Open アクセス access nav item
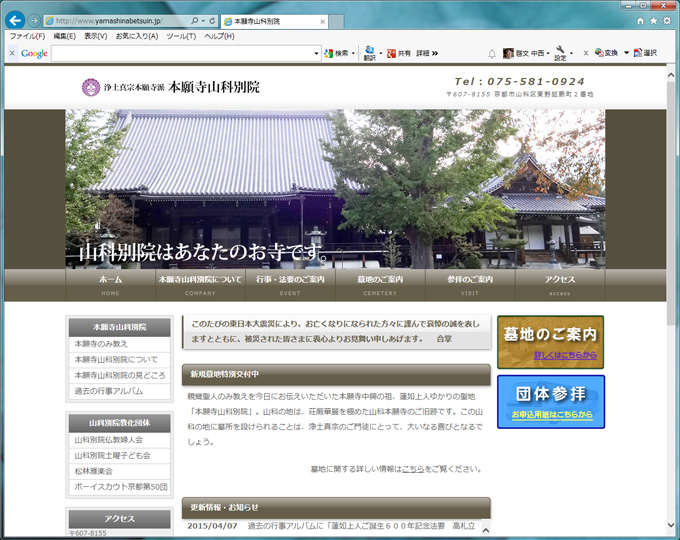Viewport: 680px width, 540px height. tap(559, 285)
